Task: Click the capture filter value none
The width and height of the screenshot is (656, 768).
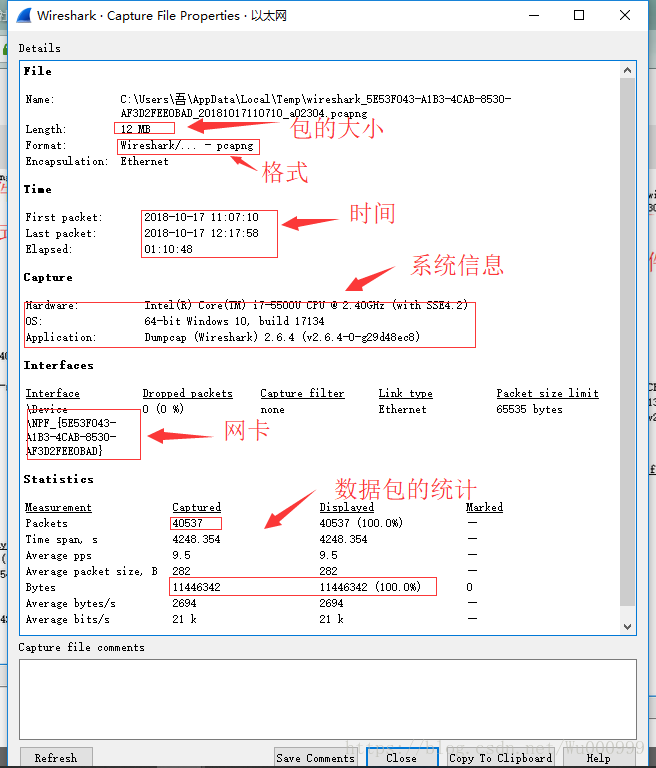Action: coord(272,409)
